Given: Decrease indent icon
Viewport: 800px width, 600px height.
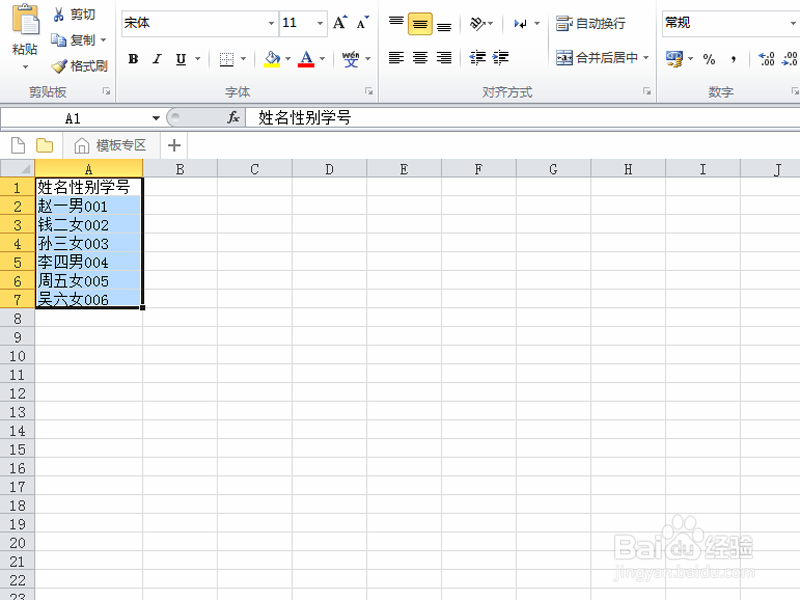Looking at the screenshot, I should [x=478, y=58].
